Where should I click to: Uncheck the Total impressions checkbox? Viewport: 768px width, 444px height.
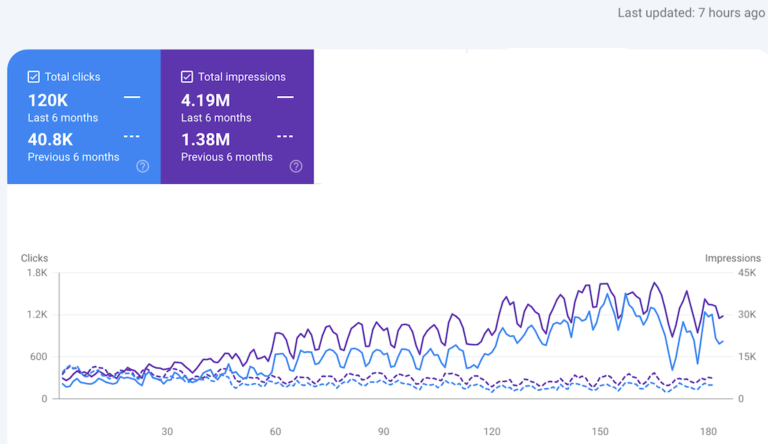[x=187, y=77]
